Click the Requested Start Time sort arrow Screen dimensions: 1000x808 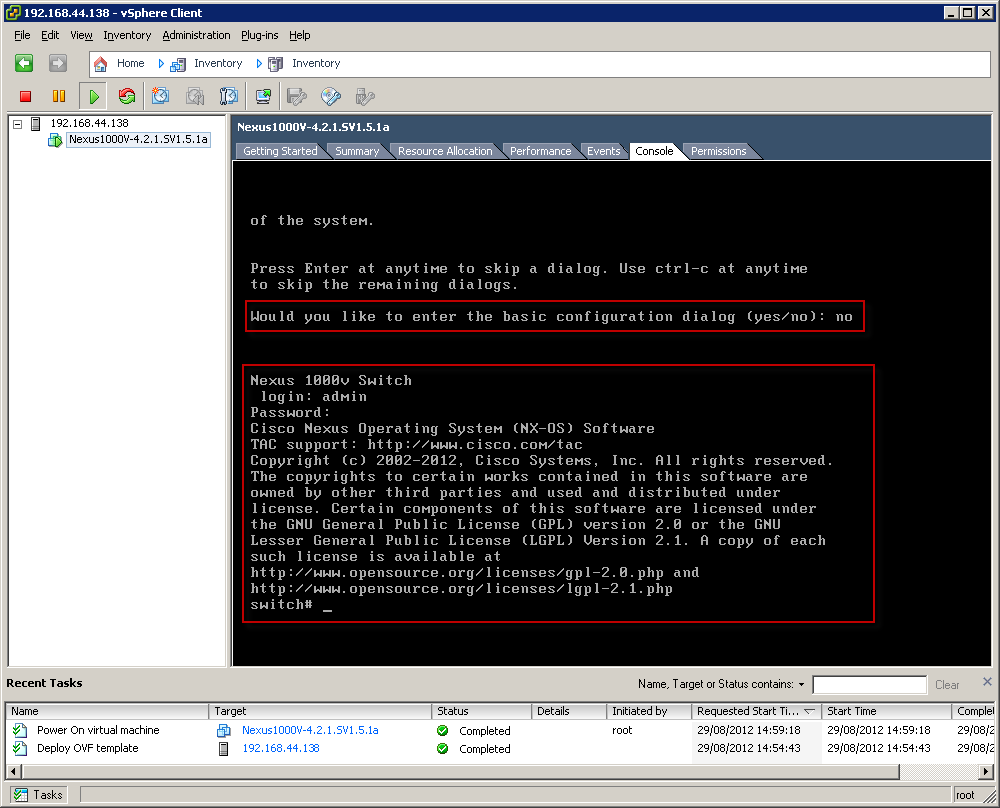pyautogui.click(x=809, y=711)
